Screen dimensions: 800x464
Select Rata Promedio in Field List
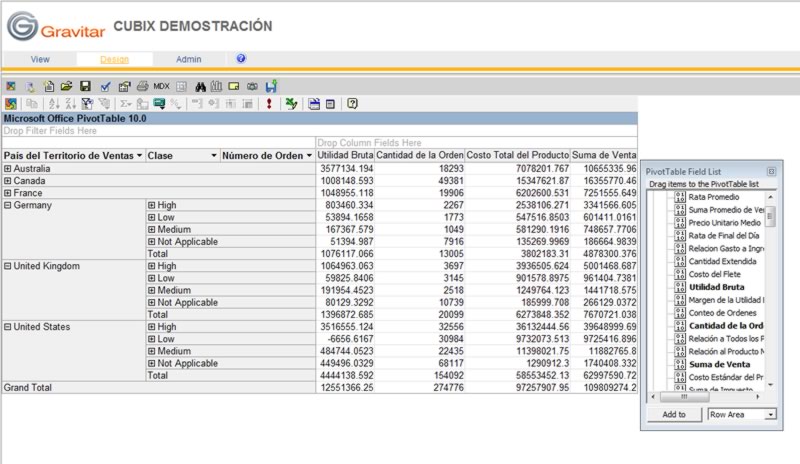click(714, 197)
